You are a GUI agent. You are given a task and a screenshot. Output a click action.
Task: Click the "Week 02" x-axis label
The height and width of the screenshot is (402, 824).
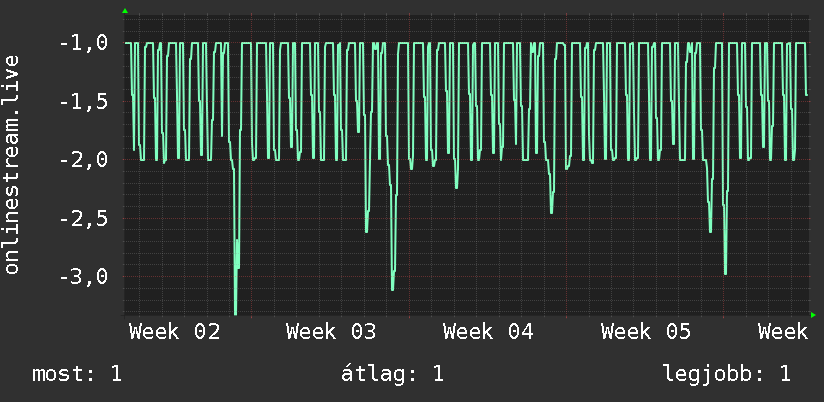coord(174,332)
